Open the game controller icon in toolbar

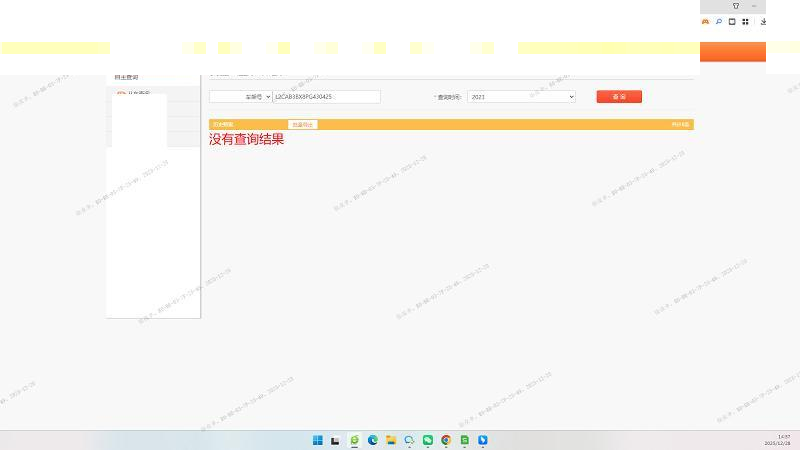point(705,21)
